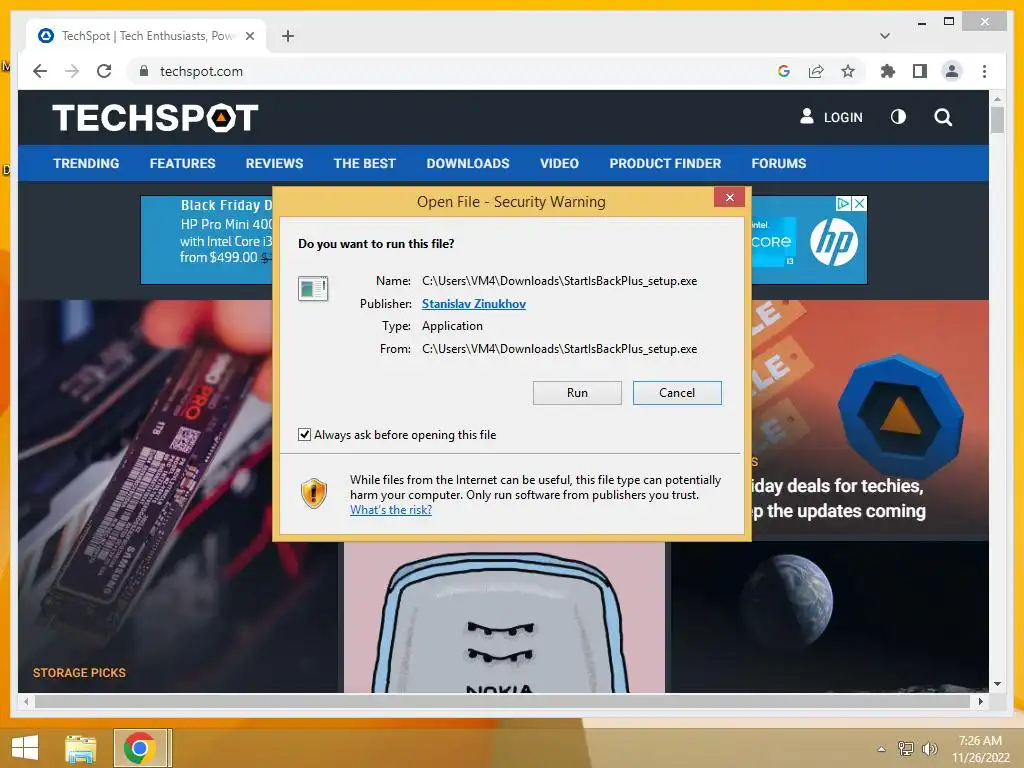Click the horizontal scrollbar left arrow
Viewport: 1024px width, 768px height.
26,701
